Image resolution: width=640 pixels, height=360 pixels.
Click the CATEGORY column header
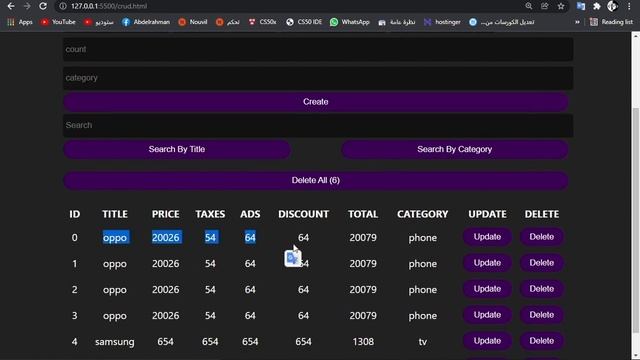(422, 214)
